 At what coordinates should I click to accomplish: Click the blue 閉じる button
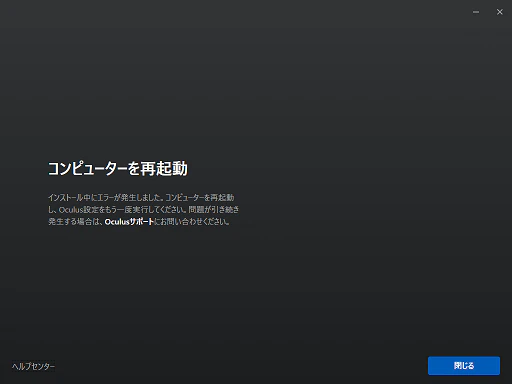pyautogui.click(x=464, y=366)
